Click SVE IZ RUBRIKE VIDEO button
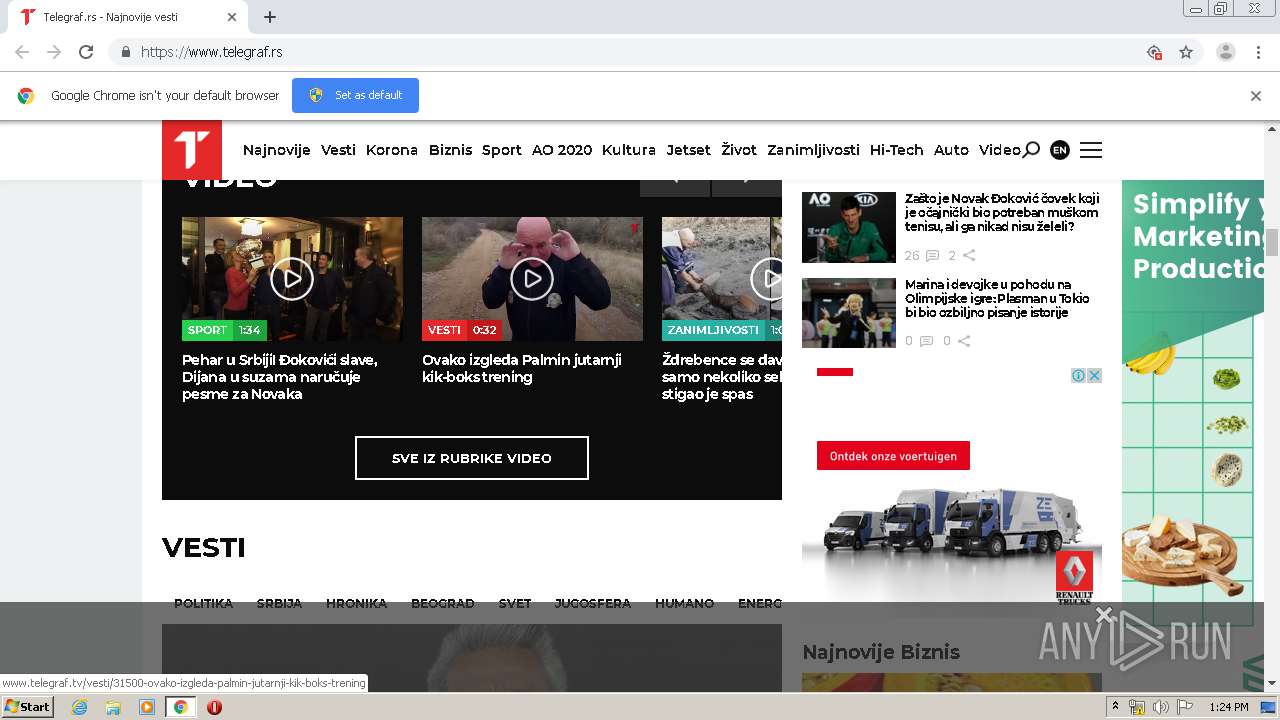The width and height of the screenshot is (1280, 720). point(472,458)
